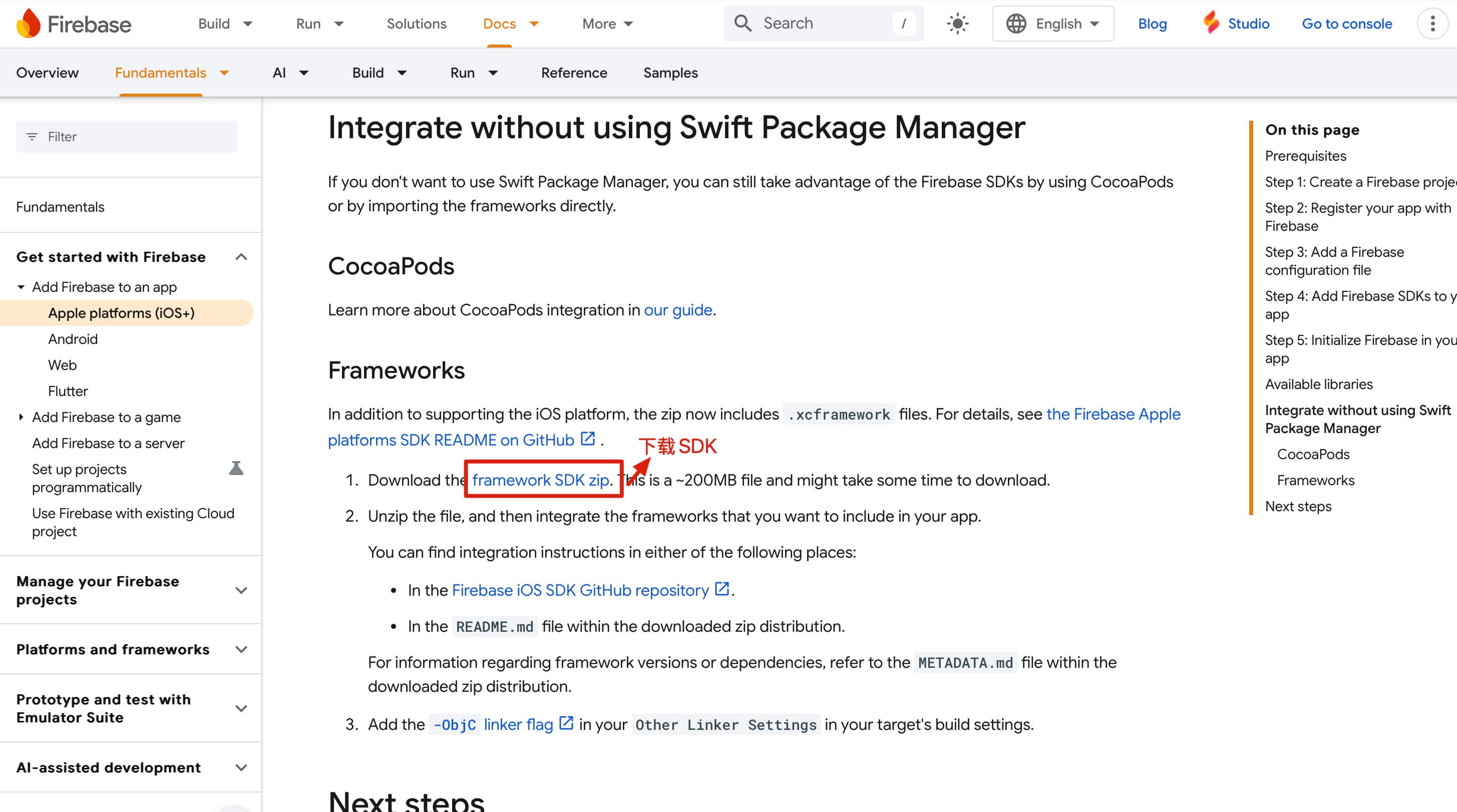The width and height of the screenshot is (1457, 812).
Task: Jump to Integrate without using Swift Package Manager
Action: (x=1357, y=419)
